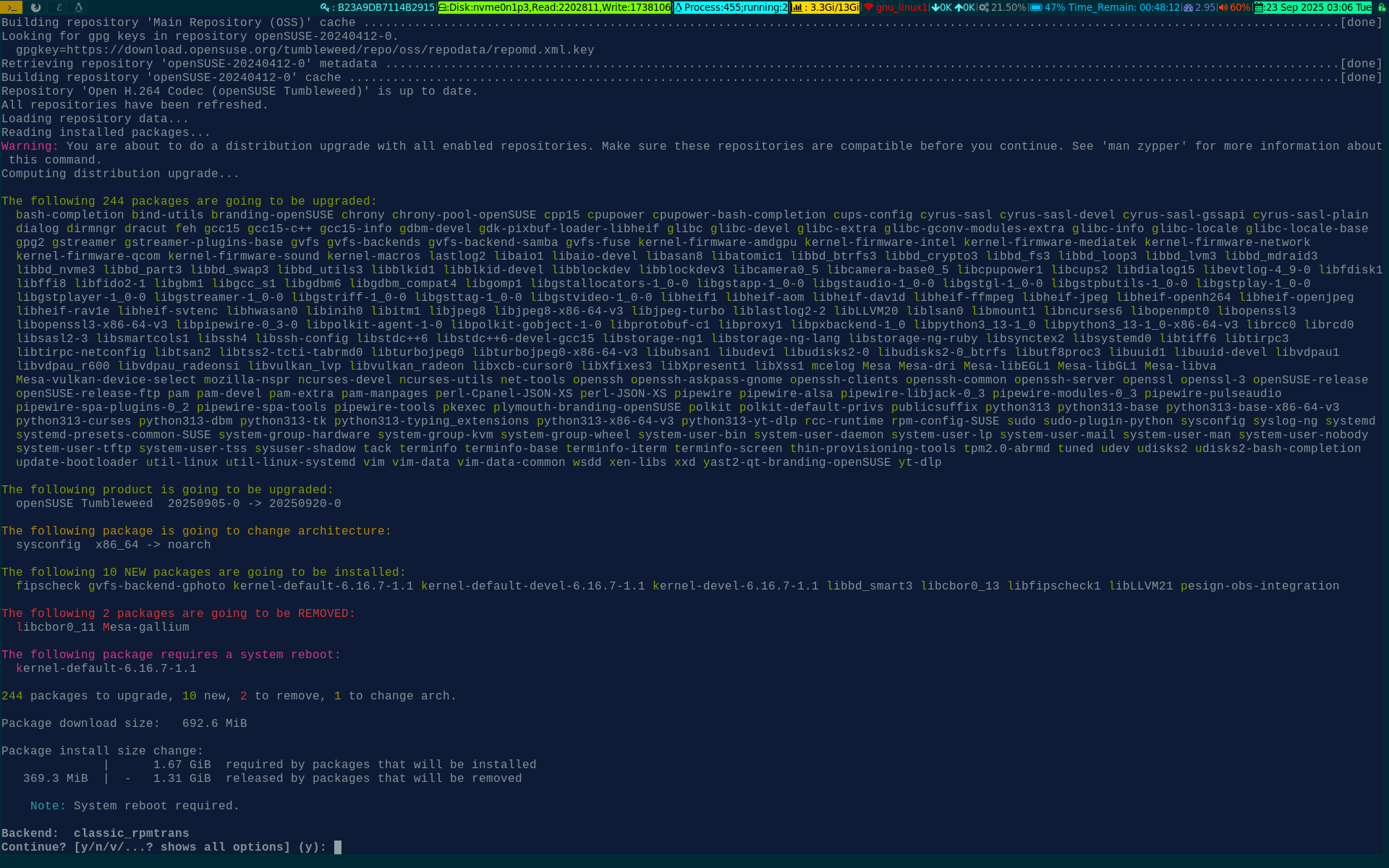
Task: Click the Process:455;running:2 status
Action: pyautogui.click(x=736, y=7)
